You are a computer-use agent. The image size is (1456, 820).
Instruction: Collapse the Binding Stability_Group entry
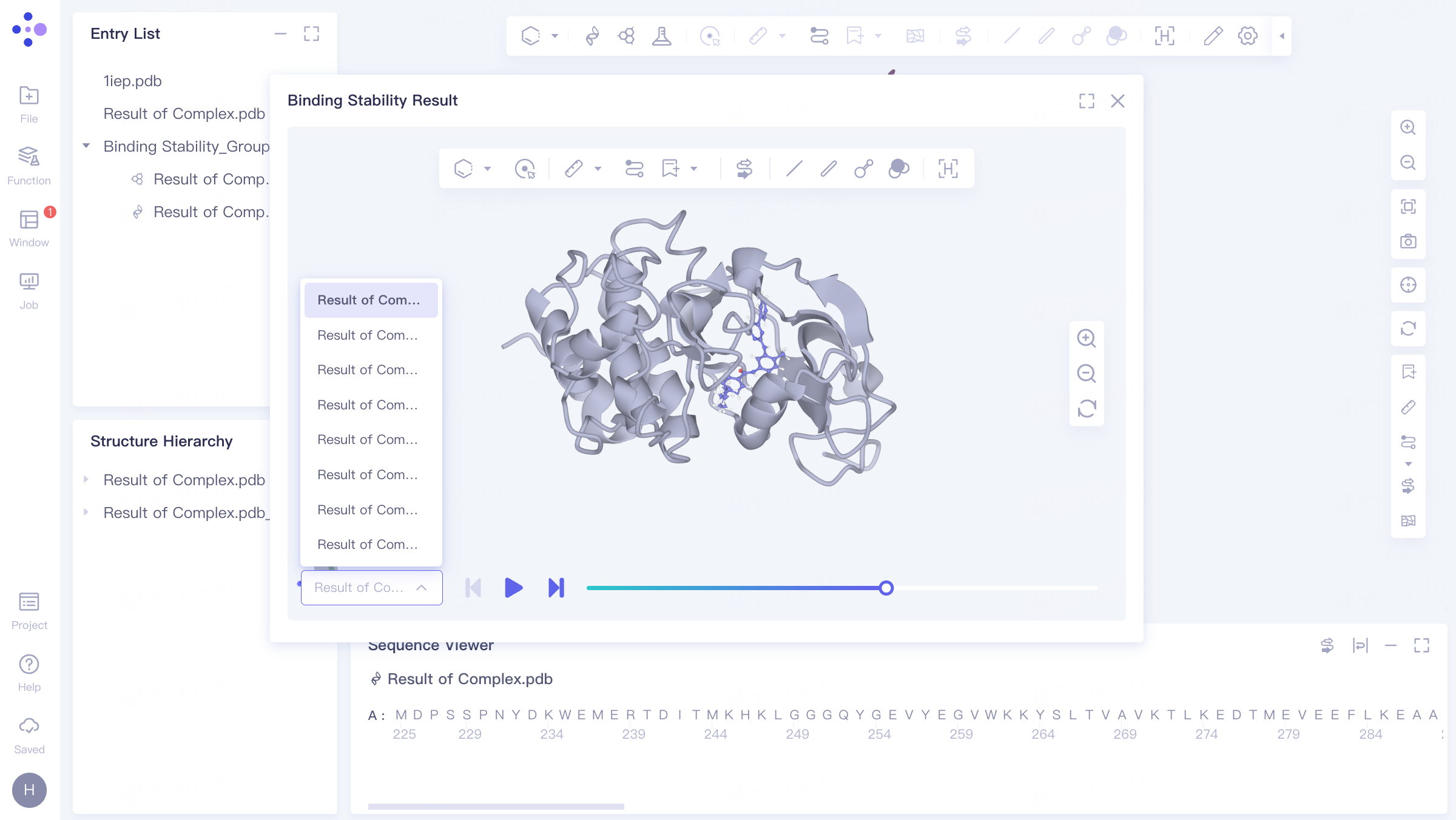(x=86, y=146)
